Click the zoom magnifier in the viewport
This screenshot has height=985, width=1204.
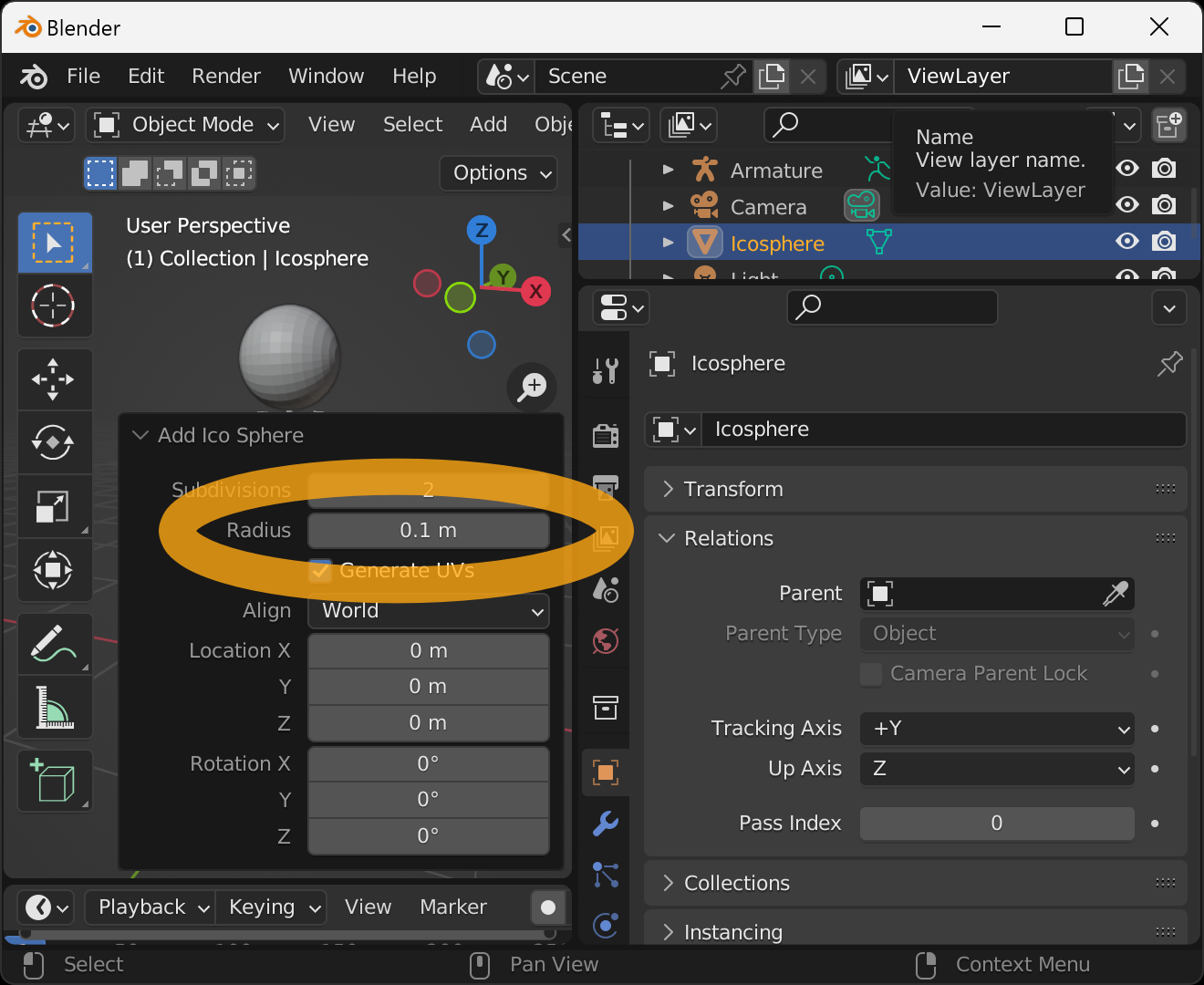tap(532, 388)
